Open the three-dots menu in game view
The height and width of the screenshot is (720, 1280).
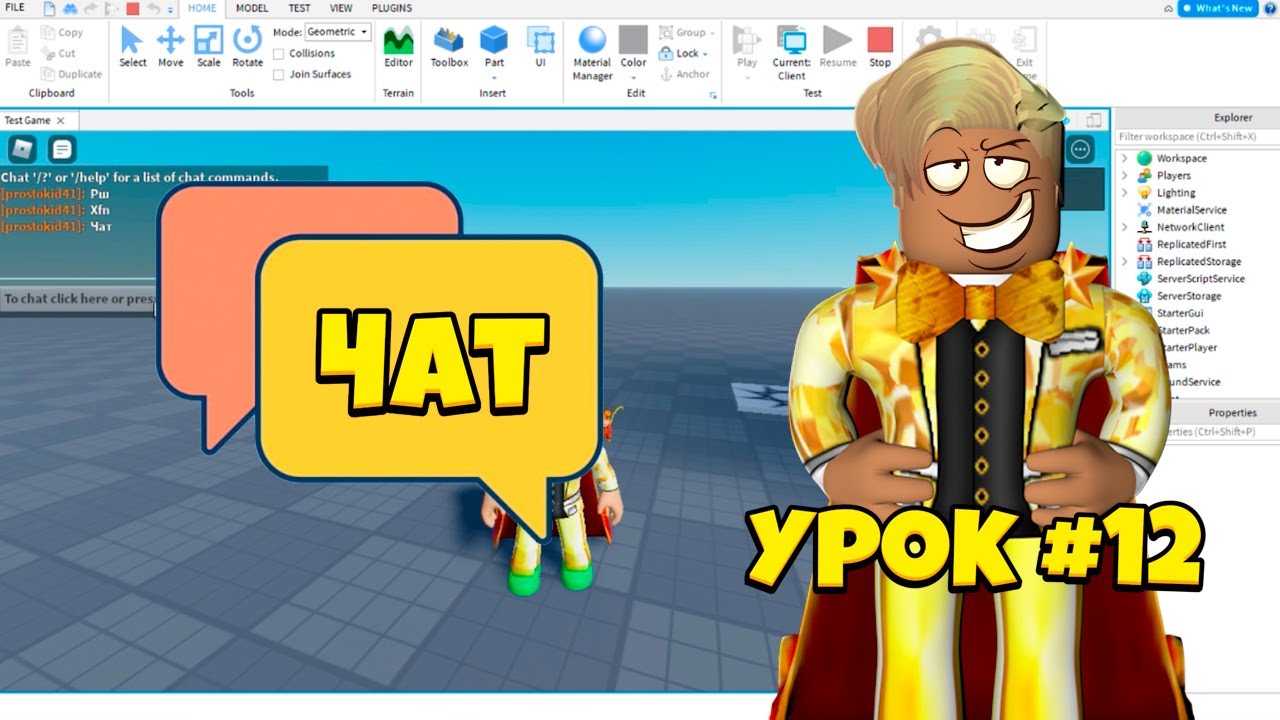pyautogui.click(x=1081, y=150)
